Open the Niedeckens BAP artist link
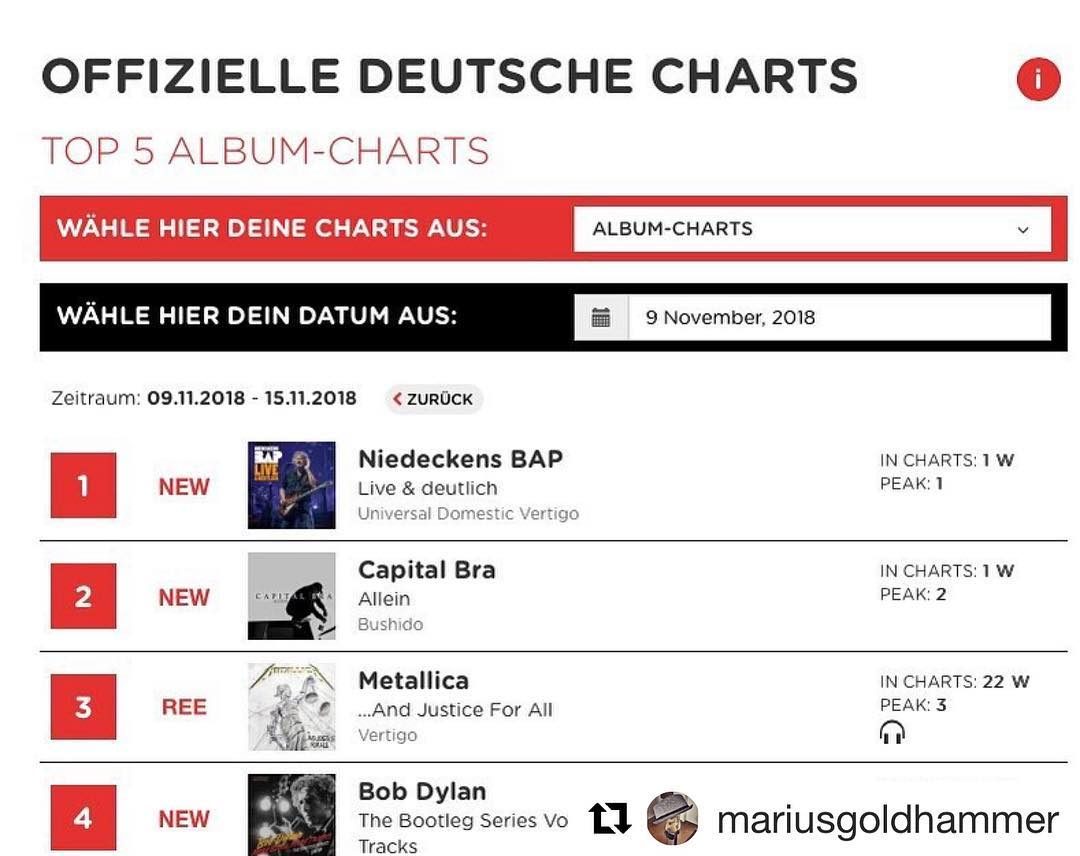Image resolution: width=1080 pixels, height=856 pixels. pos(461,459)
